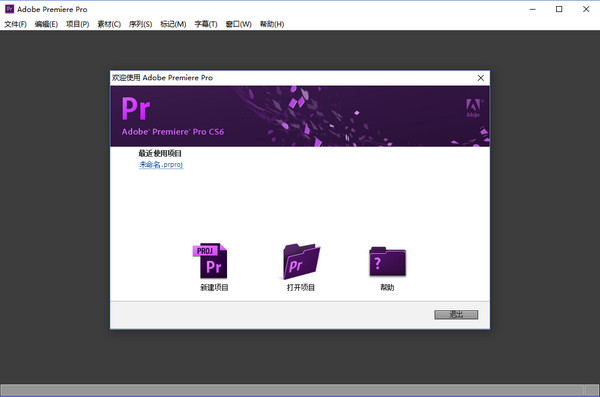Open the 帮助(H) Help menu

tap(272, 24)
